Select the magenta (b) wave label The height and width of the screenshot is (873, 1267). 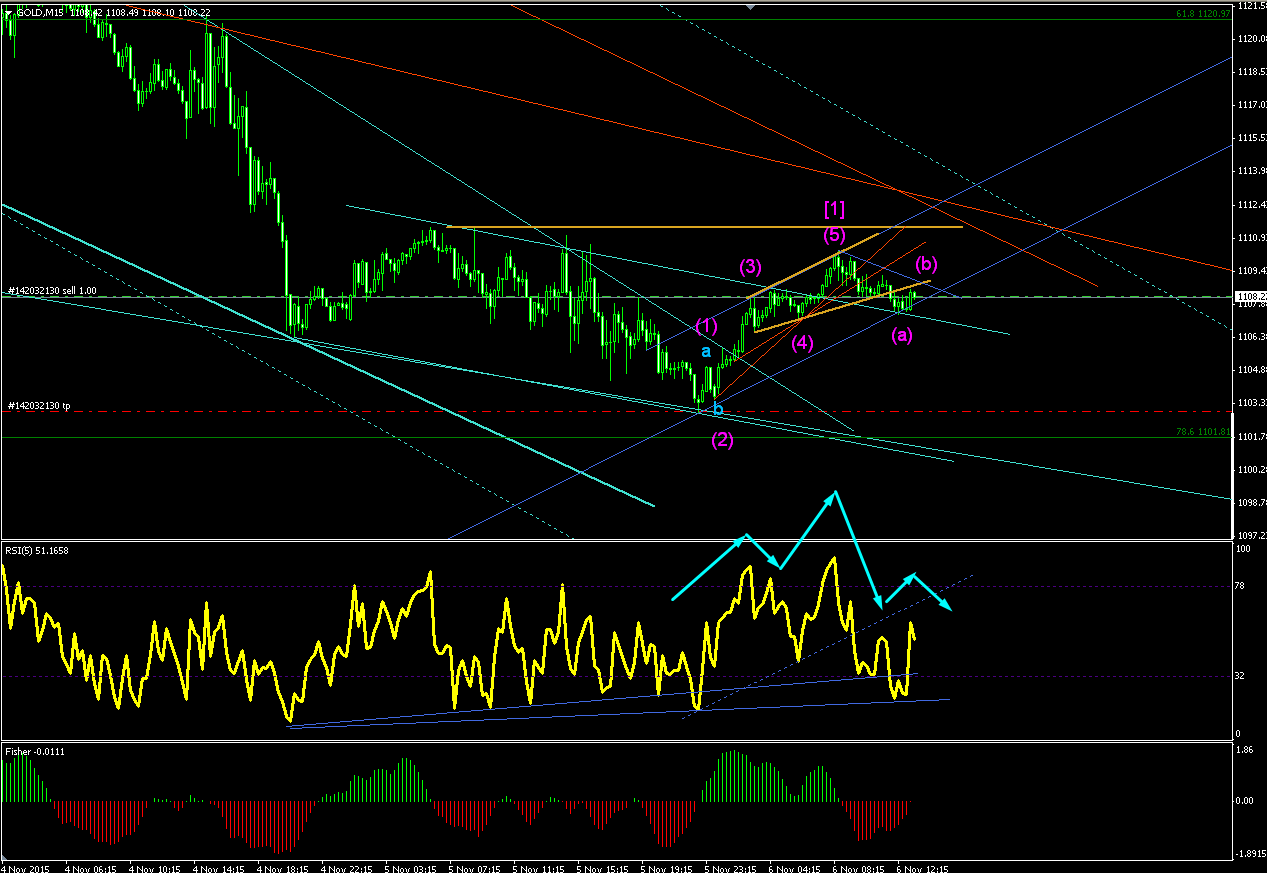[x=926, y=264]
